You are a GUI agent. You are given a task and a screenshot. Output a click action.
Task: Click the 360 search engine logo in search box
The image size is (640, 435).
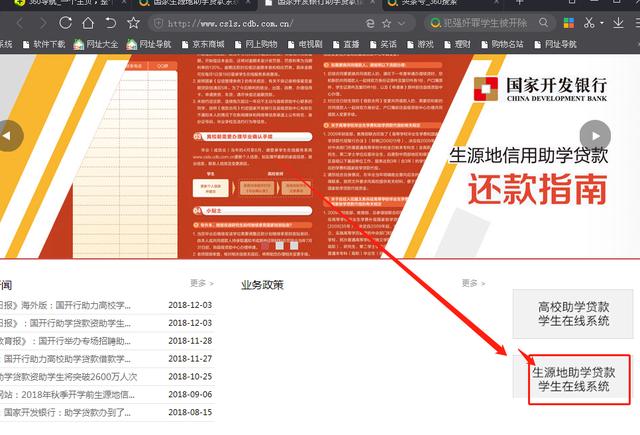[435, 23]
